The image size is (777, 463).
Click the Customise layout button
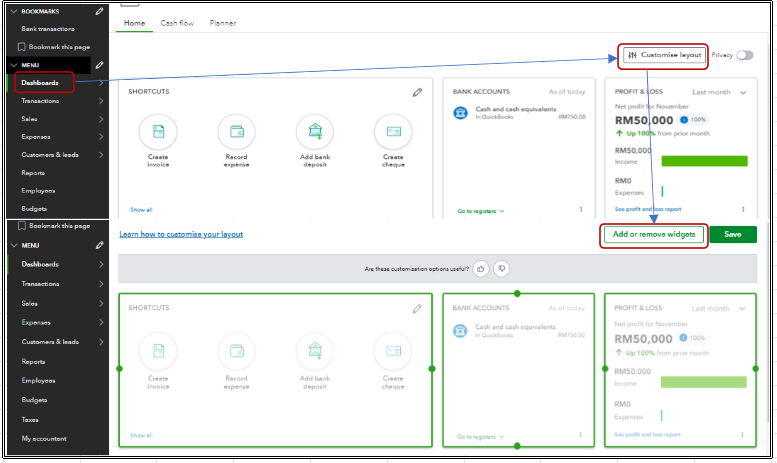pyautogui.click(x=664, y=55)
